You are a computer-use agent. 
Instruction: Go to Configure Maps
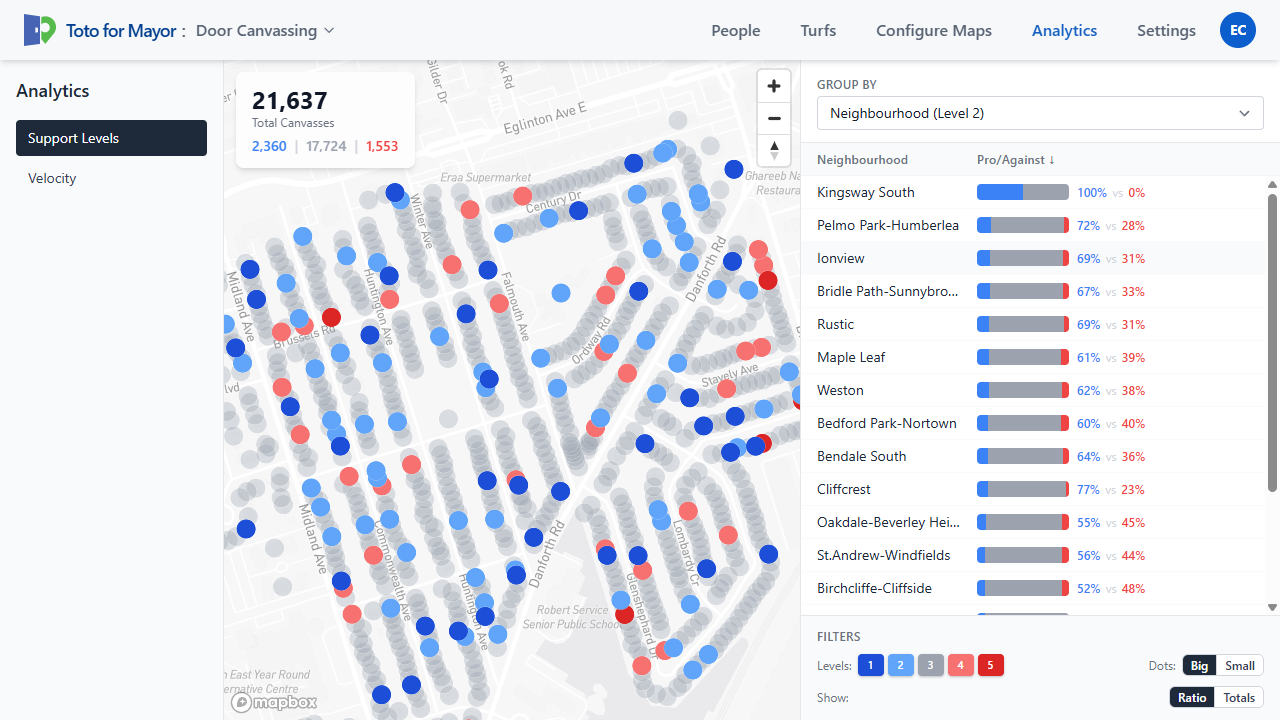(x=934, y=30)
